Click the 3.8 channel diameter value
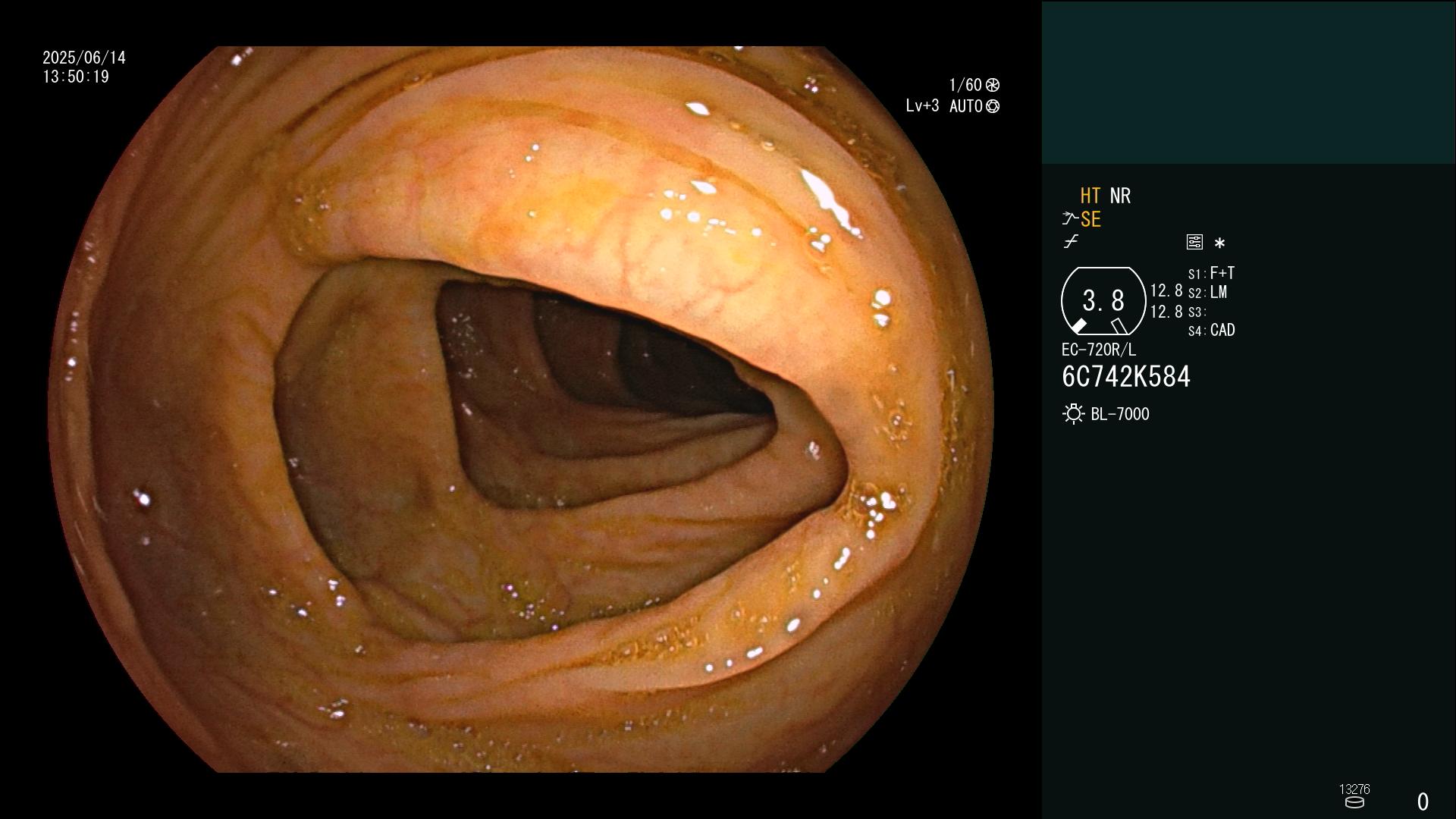This screenshot has height=819, width=1456. pyautogui.click(x=1103, y=300)
